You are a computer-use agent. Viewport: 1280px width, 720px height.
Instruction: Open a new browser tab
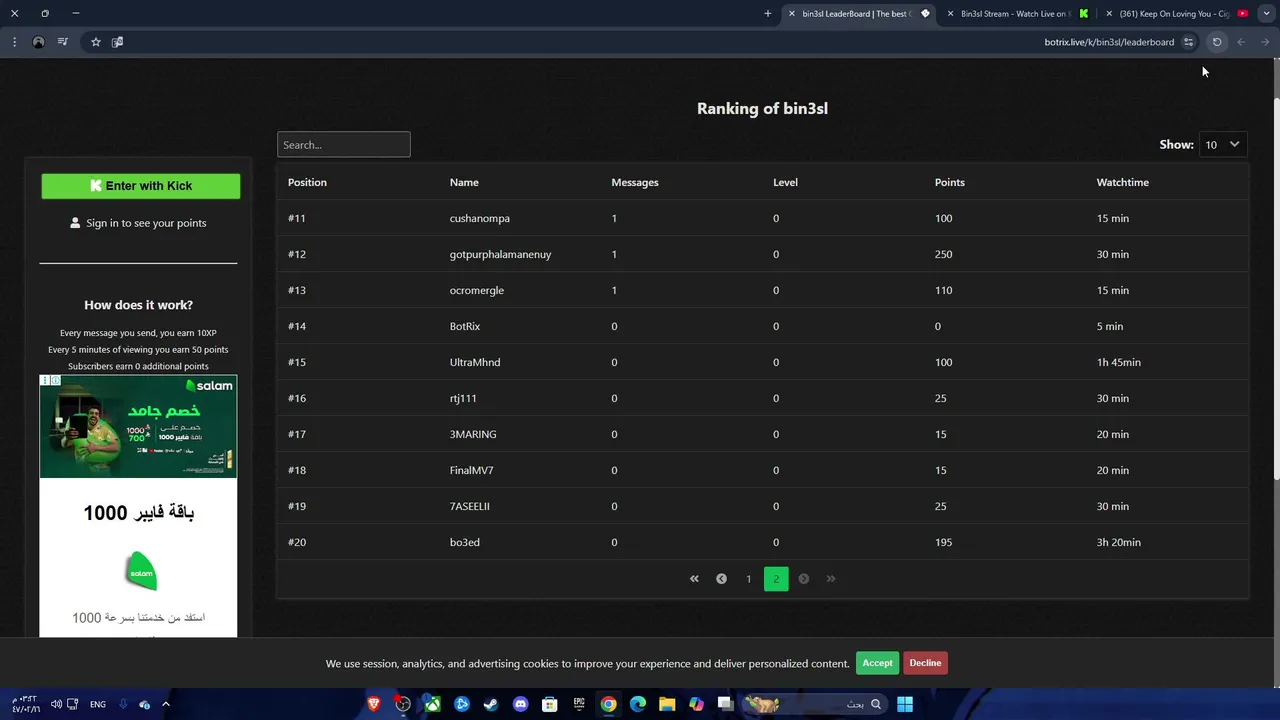[768, 13]
